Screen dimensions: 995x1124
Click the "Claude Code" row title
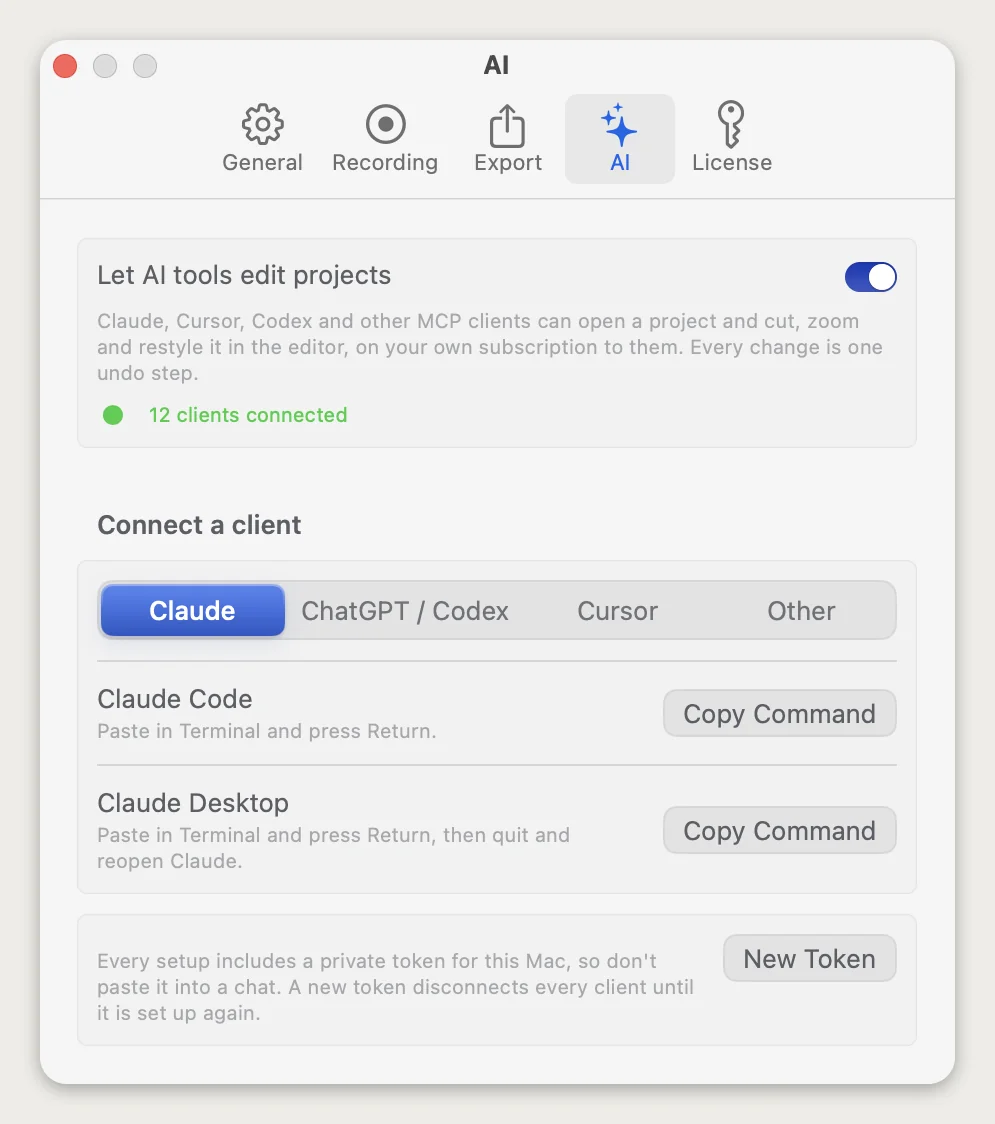(x=175, y=699)
